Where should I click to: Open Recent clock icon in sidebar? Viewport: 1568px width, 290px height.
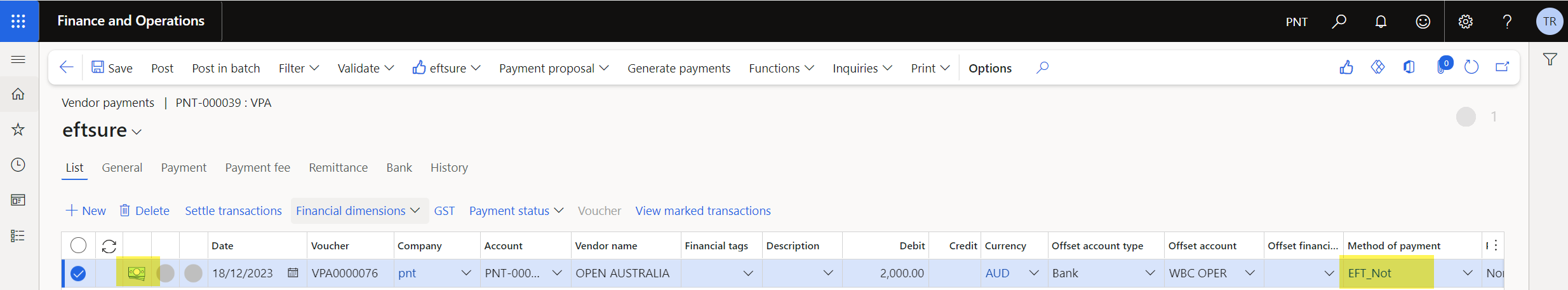click(18, 165)
